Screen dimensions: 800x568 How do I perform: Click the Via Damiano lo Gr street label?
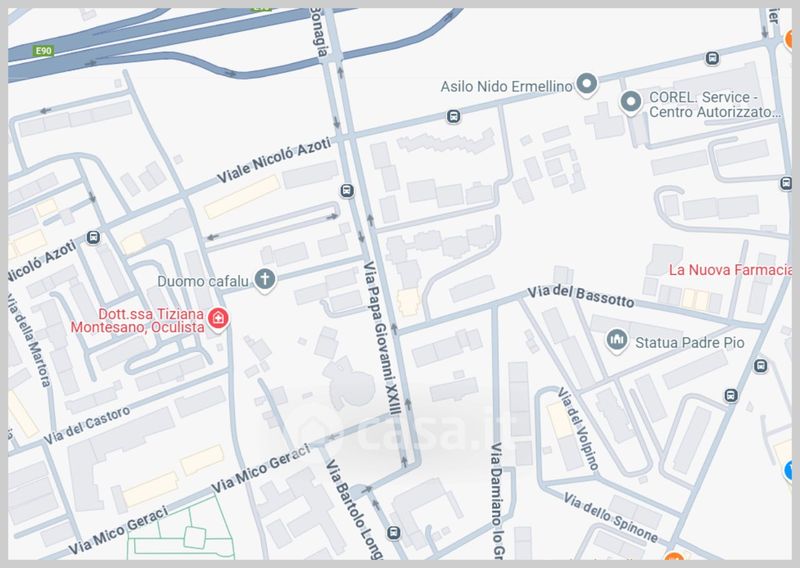pyautogui.click(x=497, y=501)
